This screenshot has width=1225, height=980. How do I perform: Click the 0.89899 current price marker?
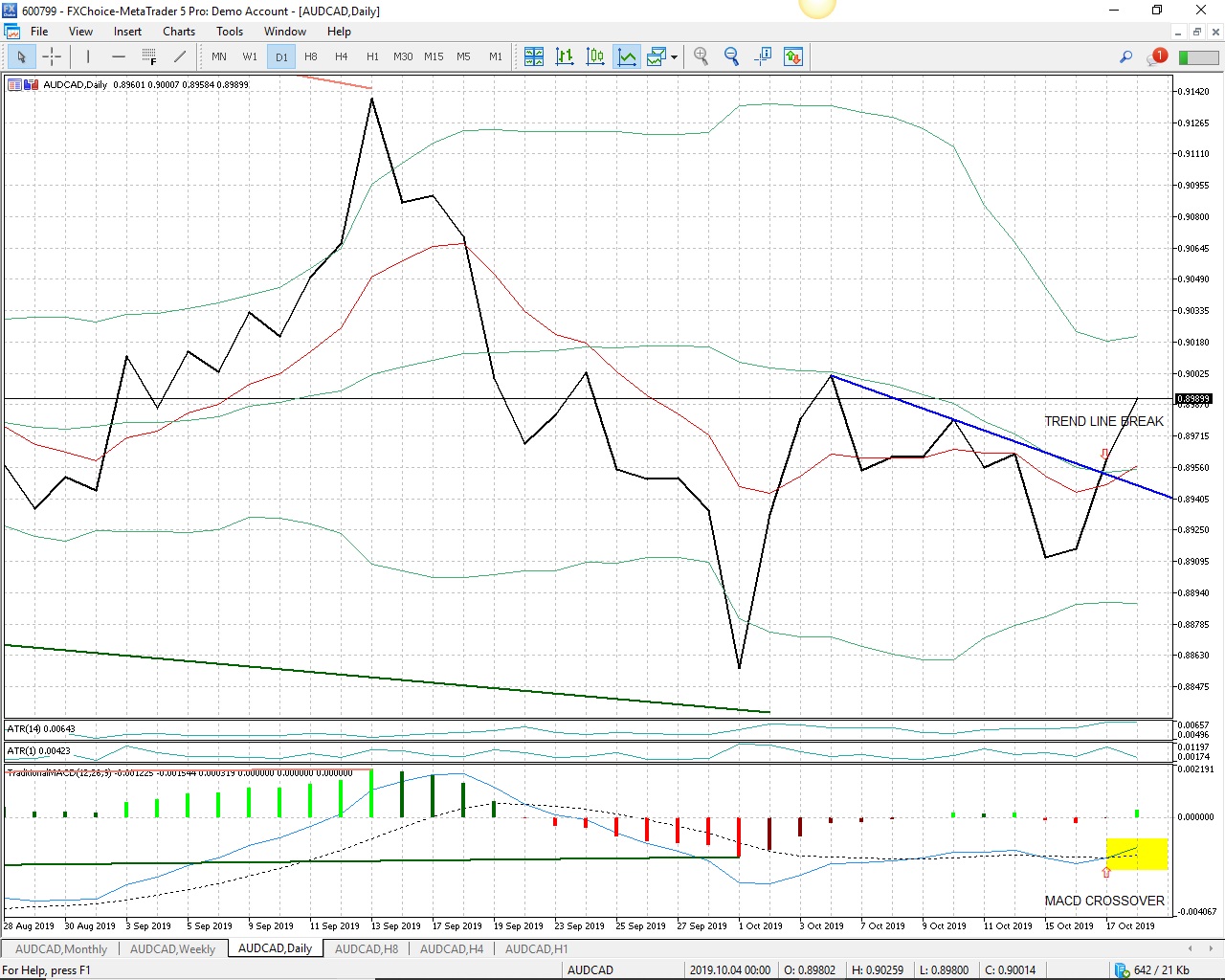click(1193, 398)
